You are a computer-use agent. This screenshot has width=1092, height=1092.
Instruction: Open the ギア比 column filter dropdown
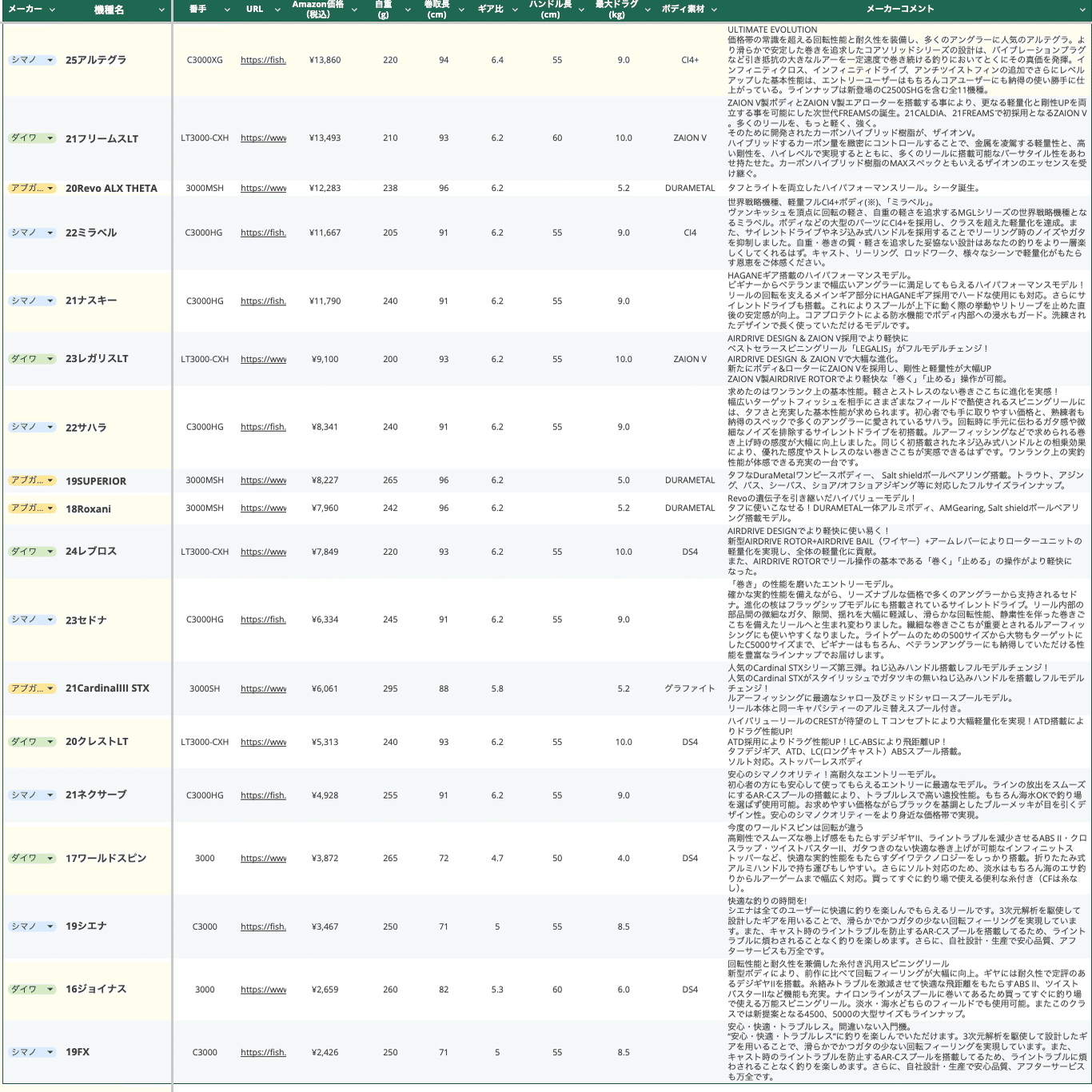[x=516, y=10]
